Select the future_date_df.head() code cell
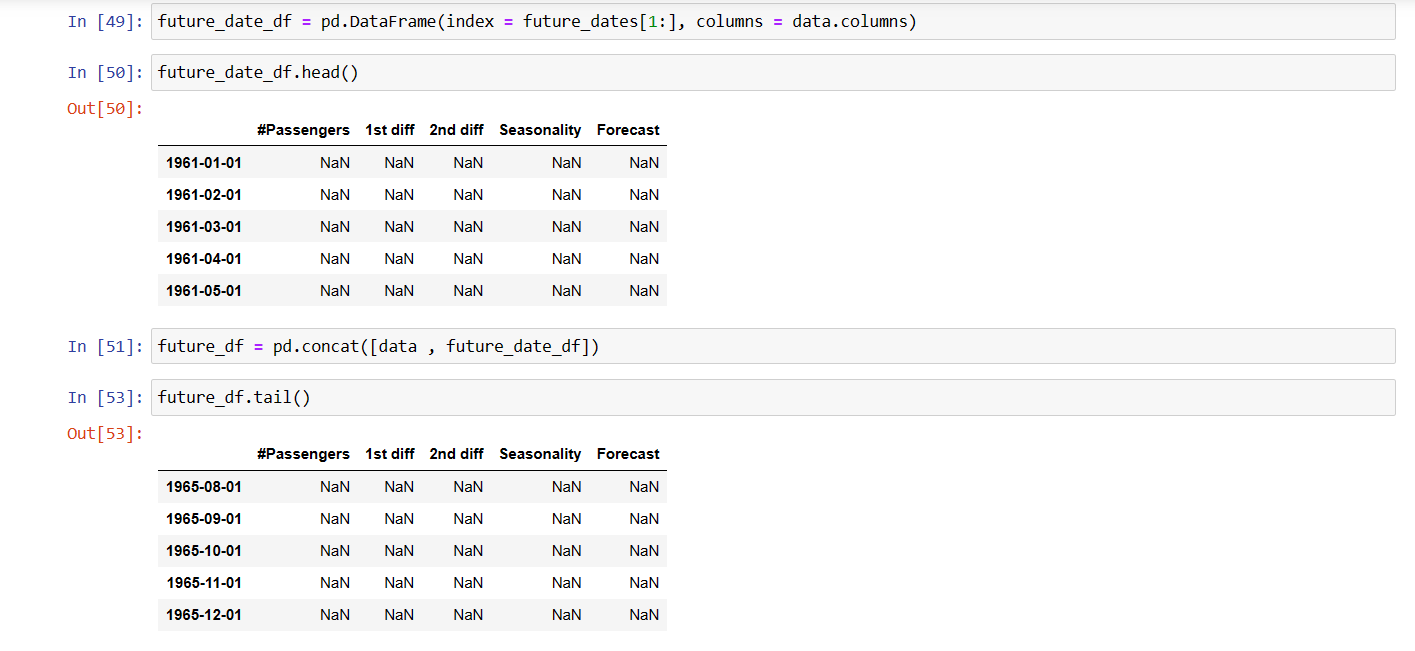Screen dimensions: 1415x651 (x=773, y=73)
